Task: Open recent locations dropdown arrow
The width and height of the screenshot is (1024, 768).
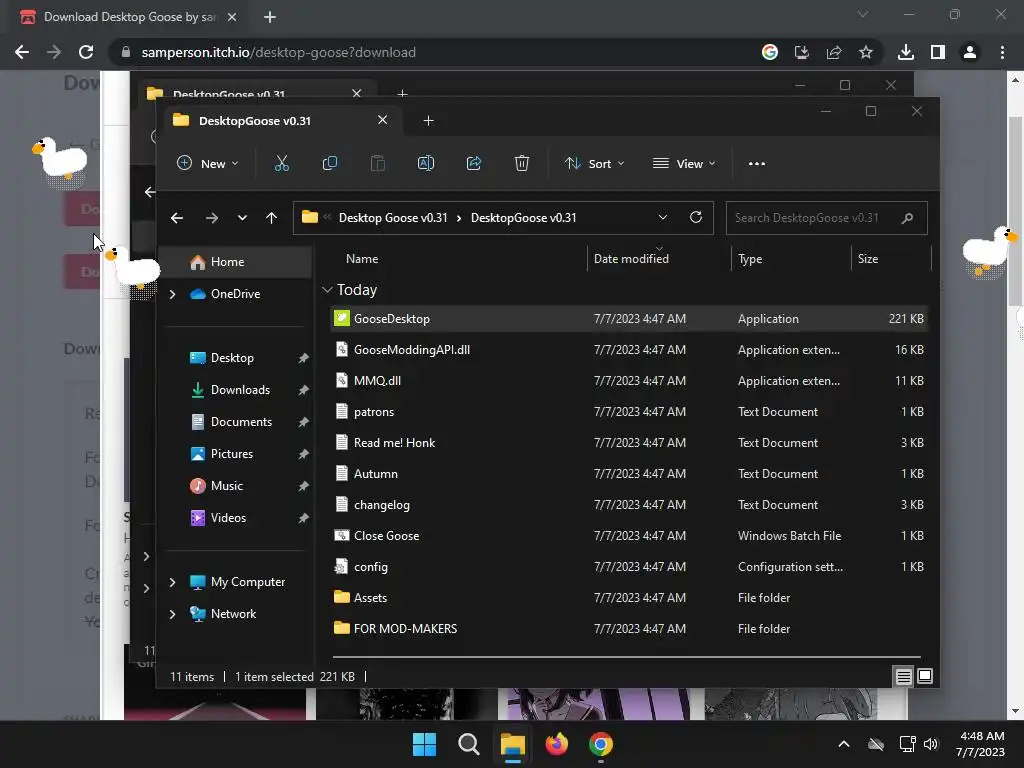Action: pos(242,218)
